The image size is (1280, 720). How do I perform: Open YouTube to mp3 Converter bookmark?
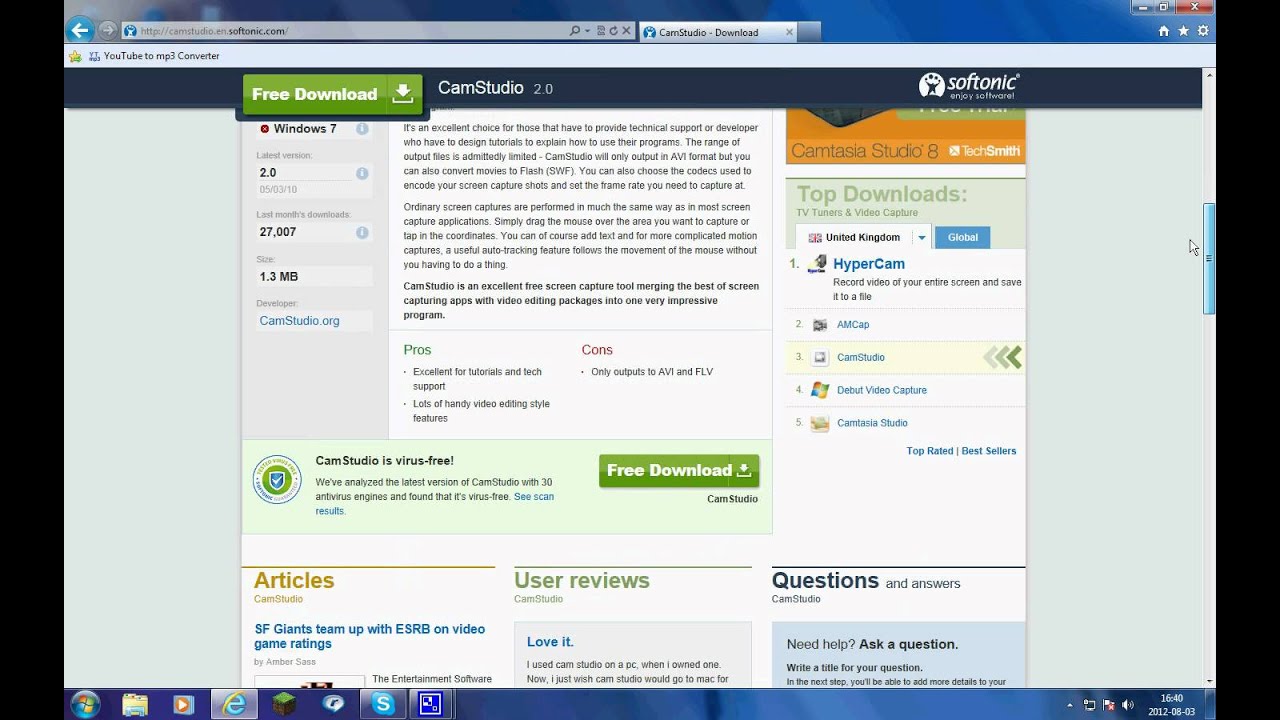pos(154,56)
